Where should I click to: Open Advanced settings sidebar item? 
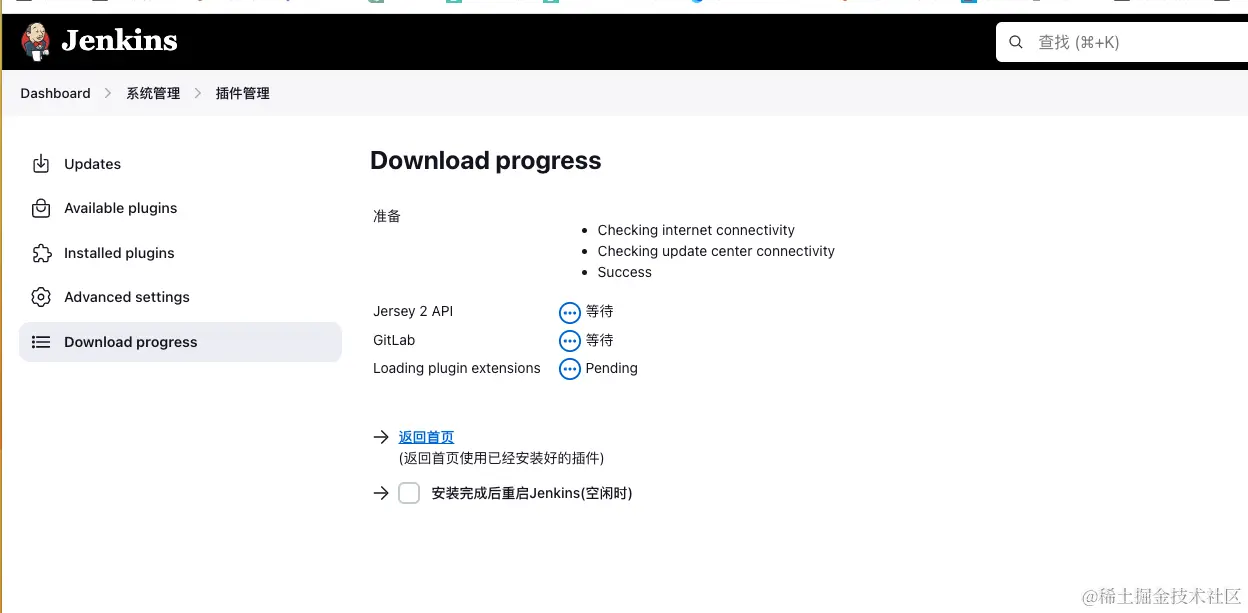click(x=180, y=297)
